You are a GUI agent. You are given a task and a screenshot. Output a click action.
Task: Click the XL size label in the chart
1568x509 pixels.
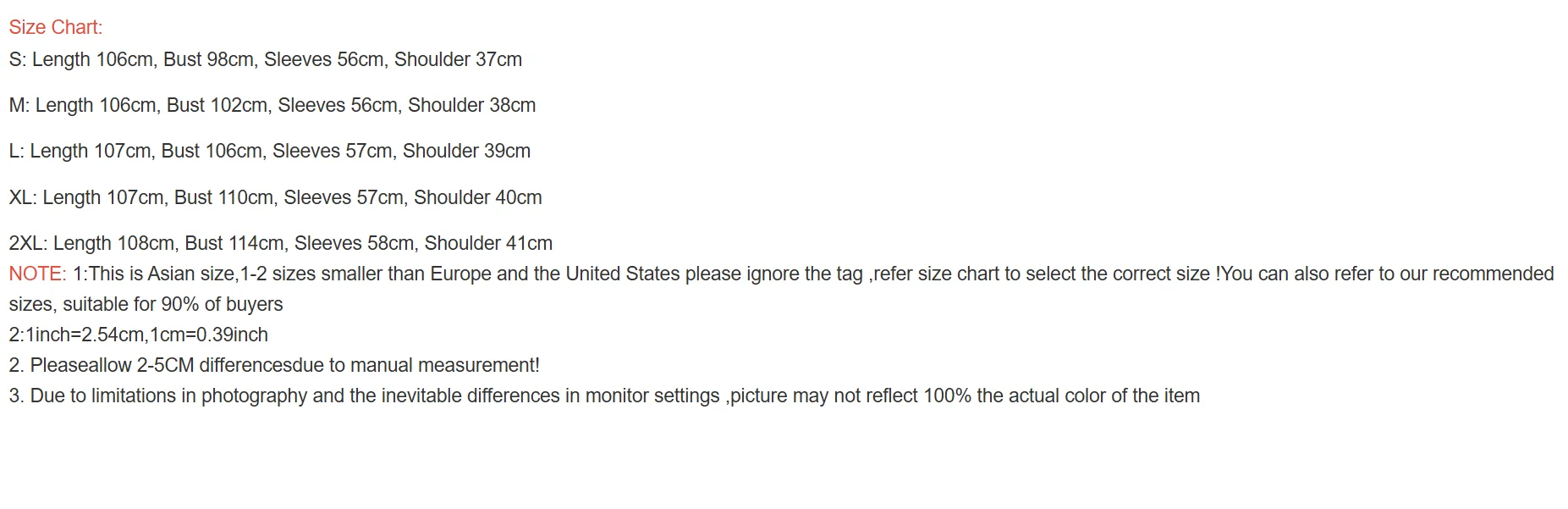point(22,197)
